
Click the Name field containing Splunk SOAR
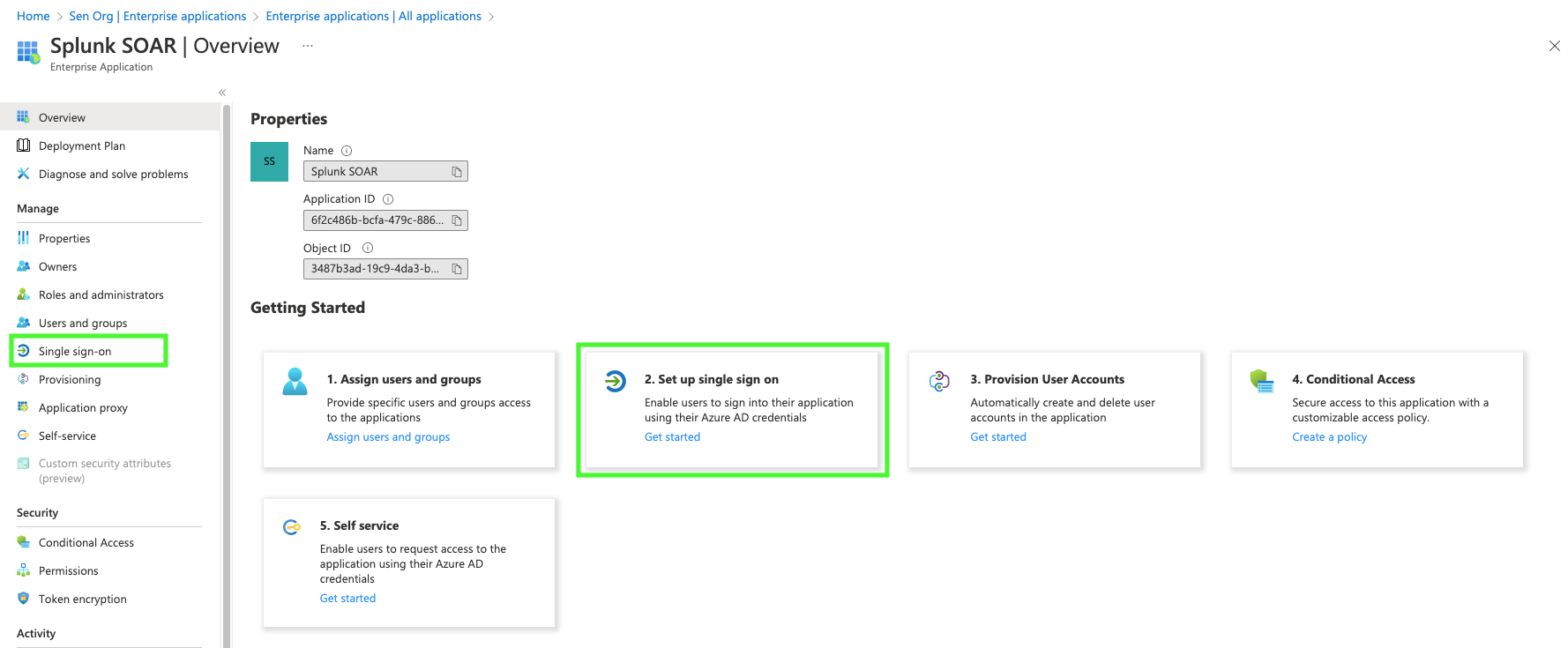pyautogui.click(x=385, y=171)
